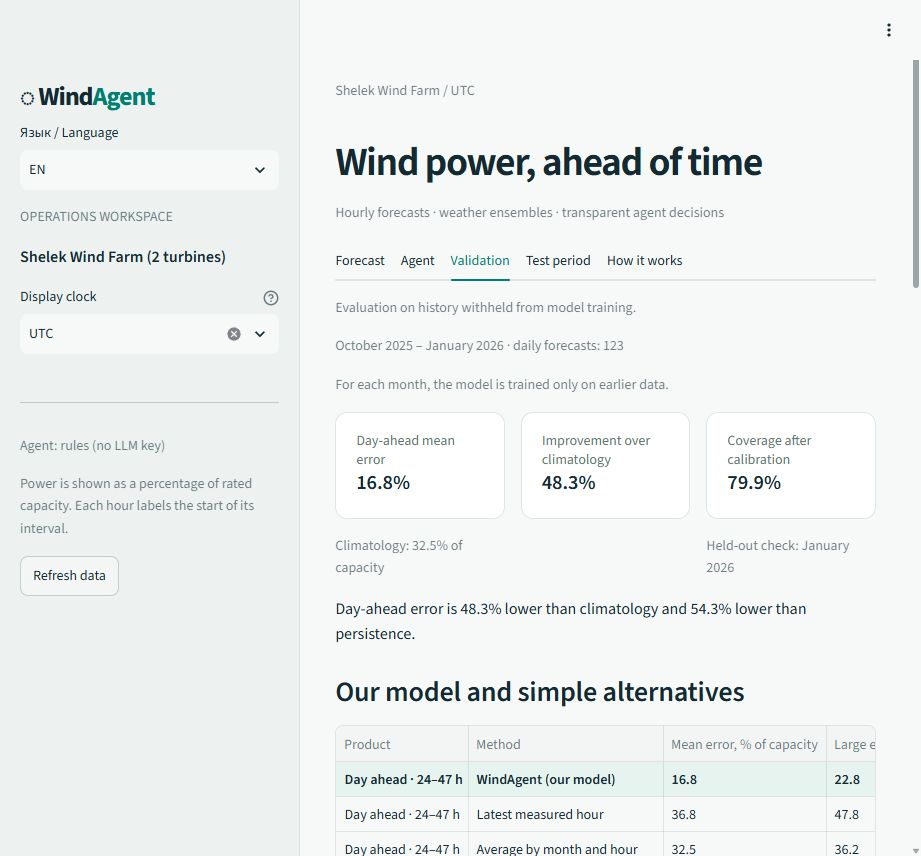Image resolution: width=921 pixels, height=856 pixels.
Task: Click the OPERATIONS WORKSPACE heading
Action: point(96,217)
